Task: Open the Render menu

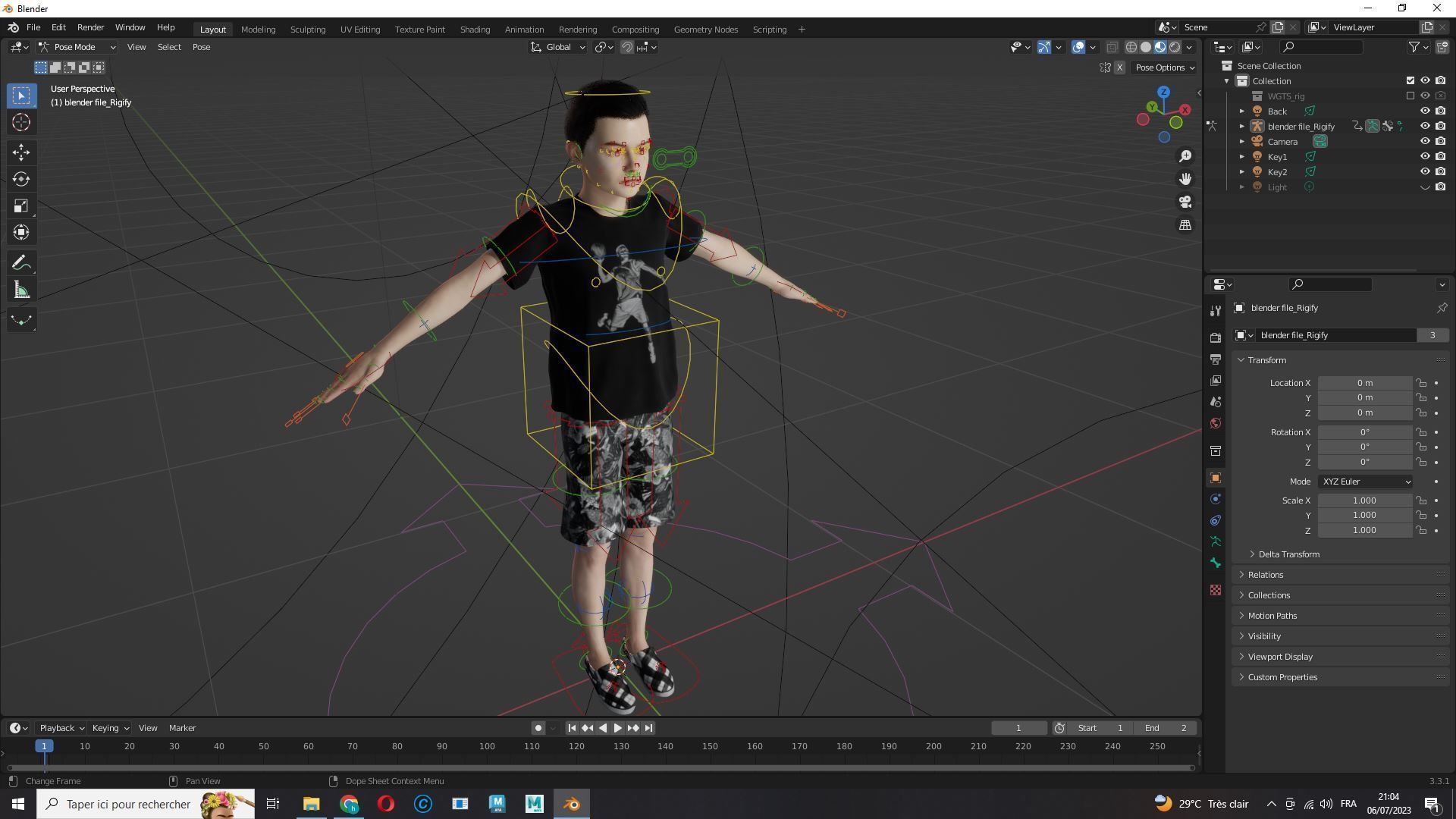Action: point(90,27)
